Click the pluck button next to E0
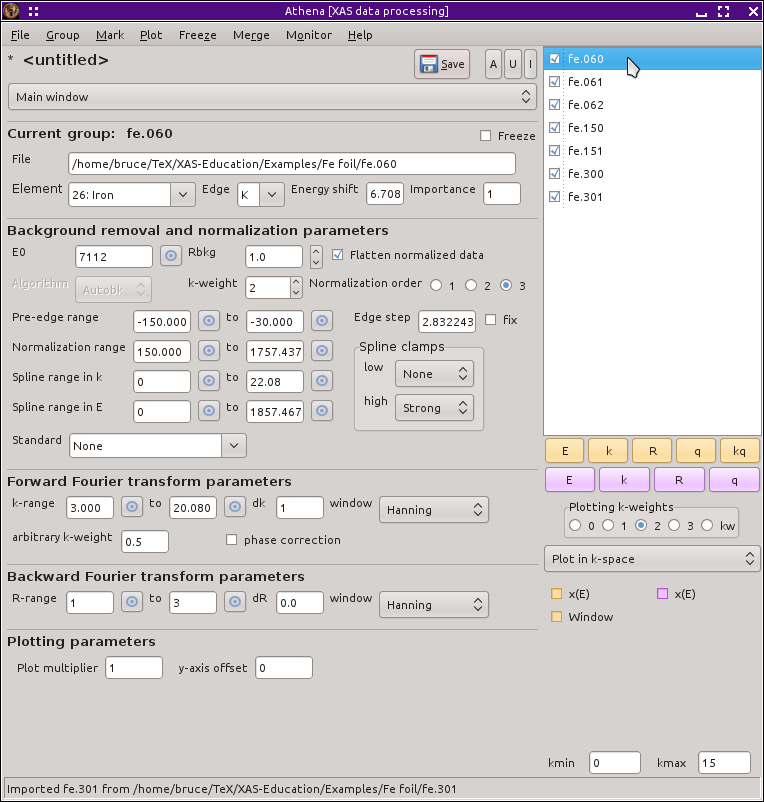The height and width of the screenshot is (802, 764). coord(171,256)
